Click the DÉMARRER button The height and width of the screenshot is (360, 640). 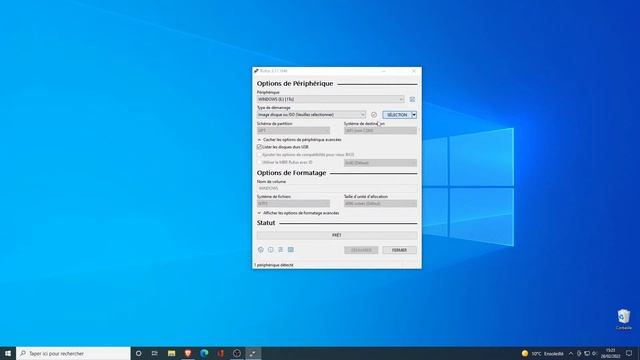(x=361, y=250)
